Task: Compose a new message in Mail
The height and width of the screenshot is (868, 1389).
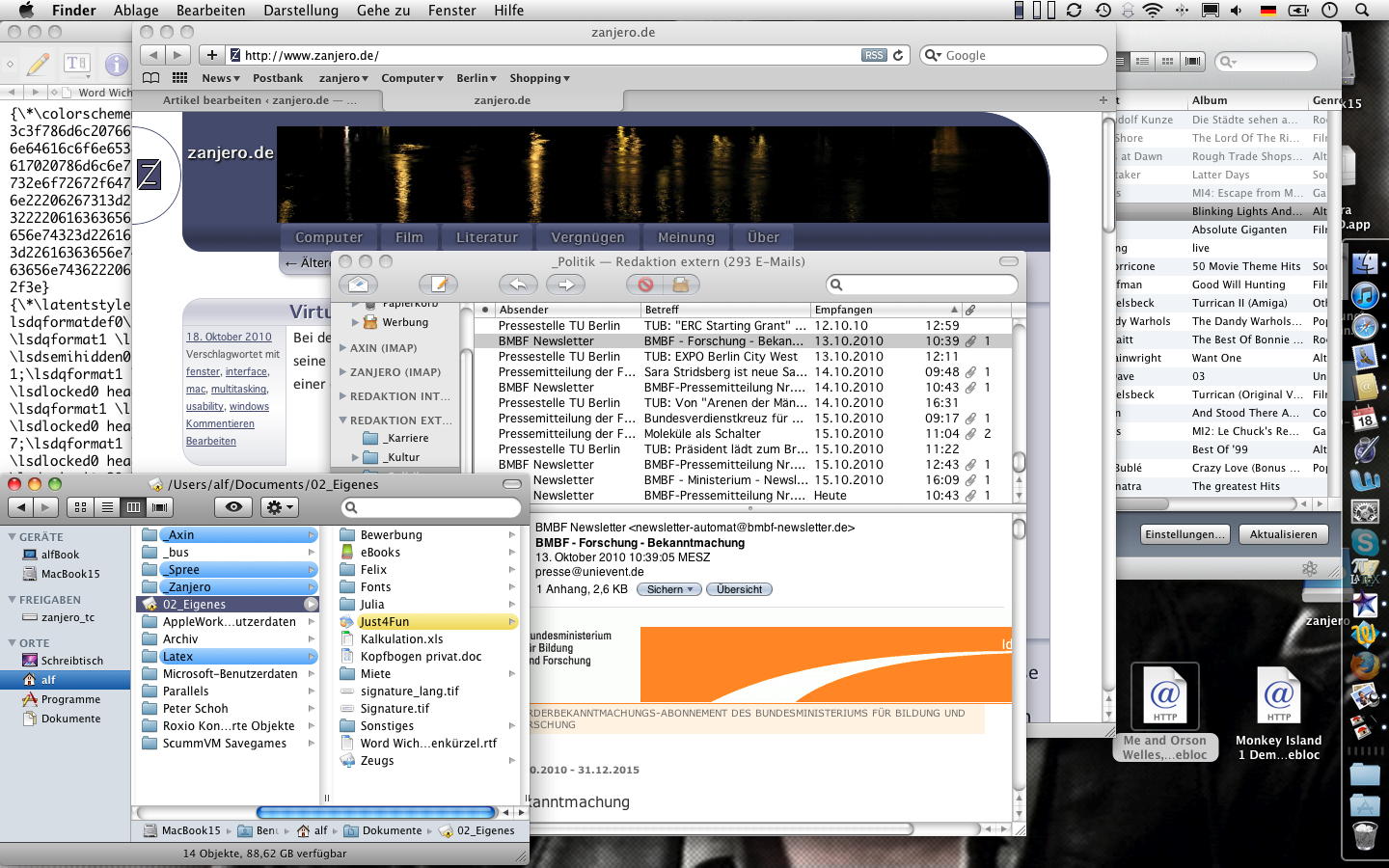Action: pos(439,285)
